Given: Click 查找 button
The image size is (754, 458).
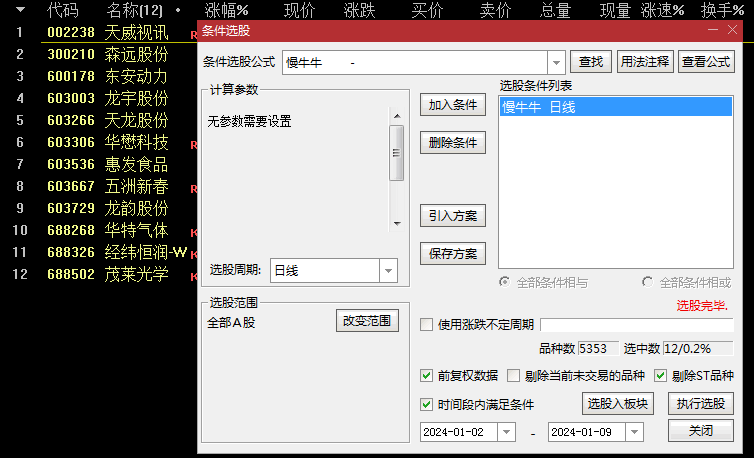Looking at the screenshot, I should coord(591,62).
